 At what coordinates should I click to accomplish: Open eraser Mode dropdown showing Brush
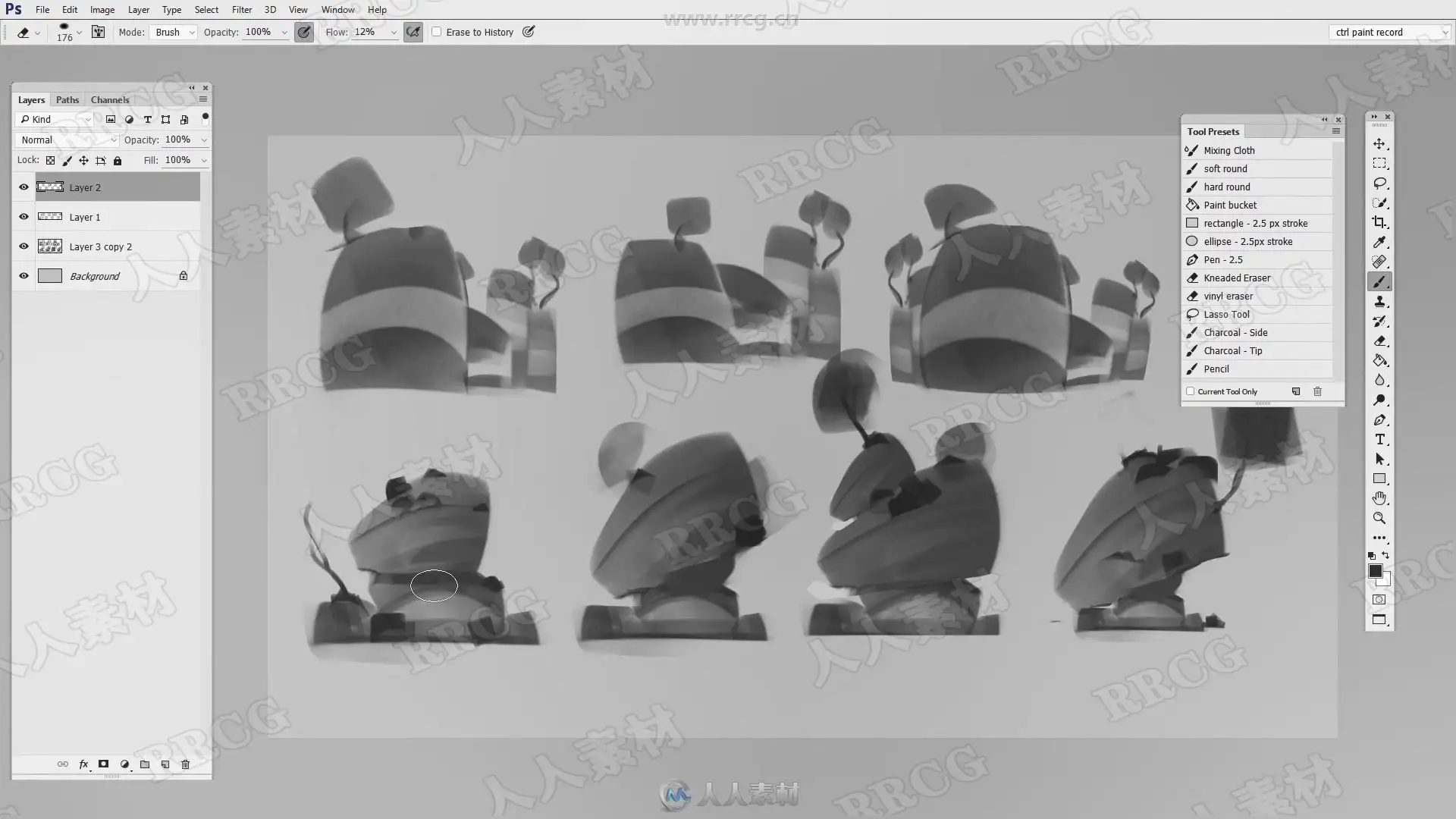point(174,32)
